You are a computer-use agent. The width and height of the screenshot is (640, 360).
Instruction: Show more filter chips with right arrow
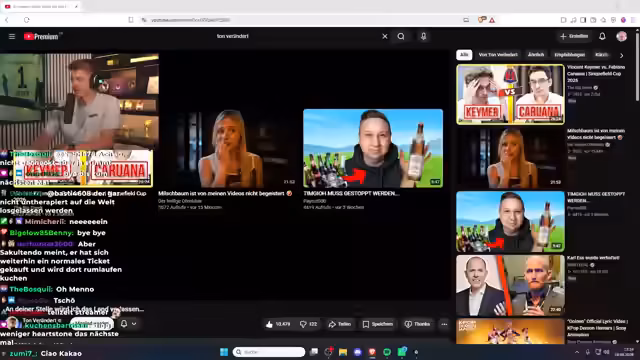(x=621, y=55)
